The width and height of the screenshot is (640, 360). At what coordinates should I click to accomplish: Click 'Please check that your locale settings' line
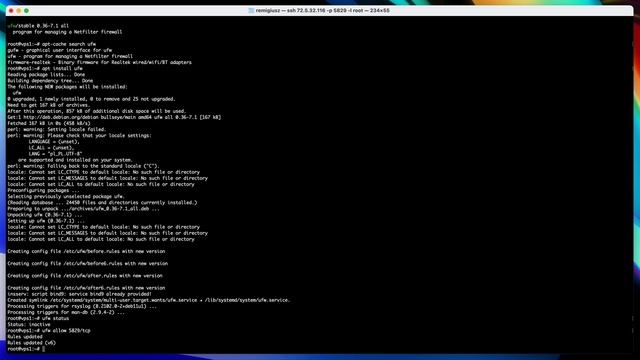tap(79, 136)
